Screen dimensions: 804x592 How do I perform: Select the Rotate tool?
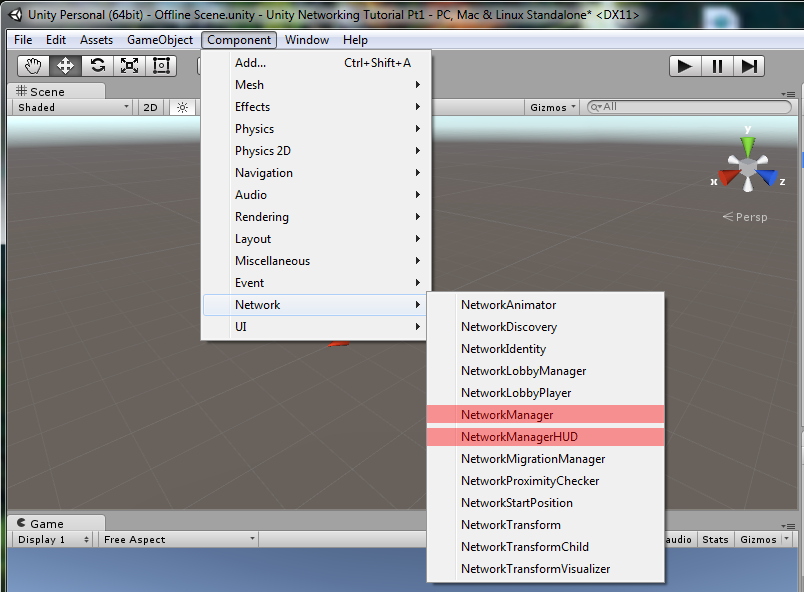click(97, 66)
